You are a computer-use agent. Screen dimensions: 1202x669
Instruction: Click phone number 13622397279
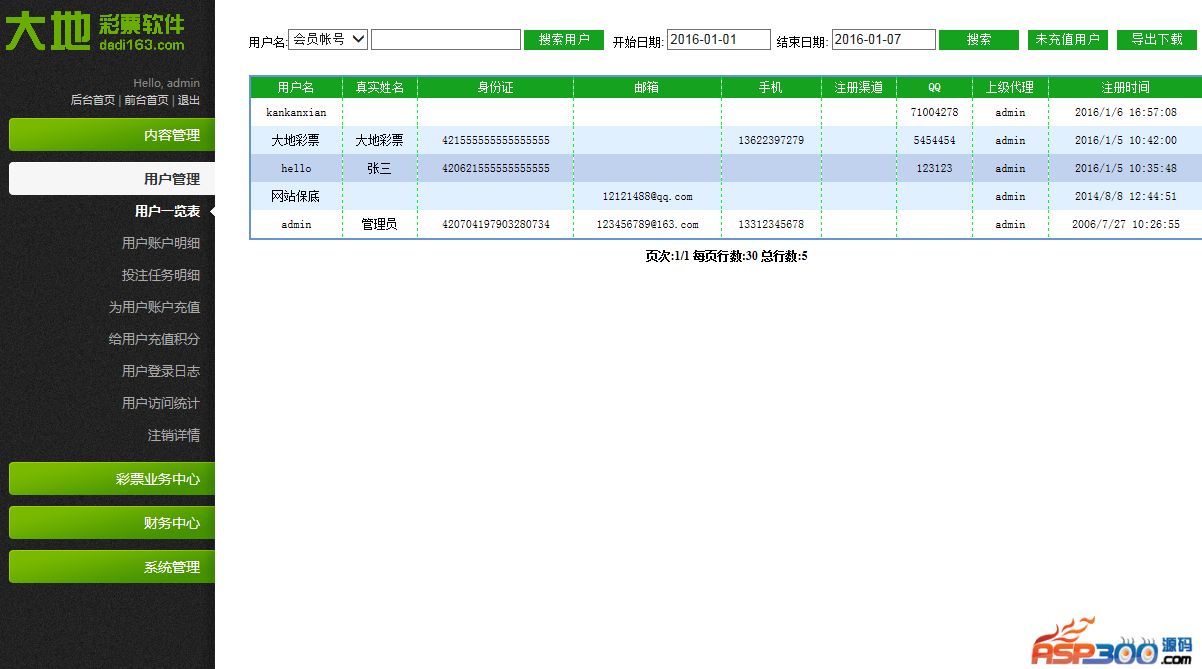771,141
